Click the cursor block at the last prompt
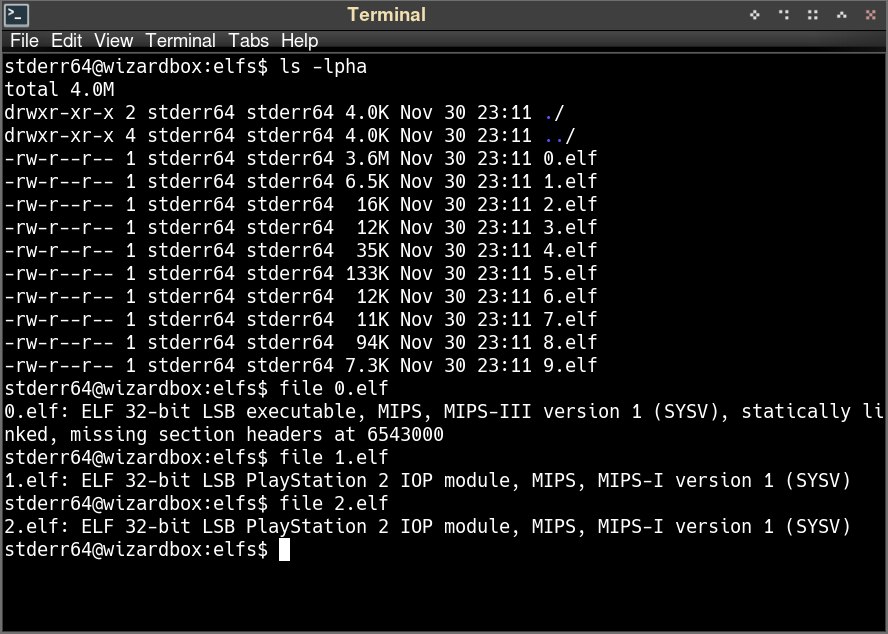Screen dimensions: 888x634 [284, 549]
